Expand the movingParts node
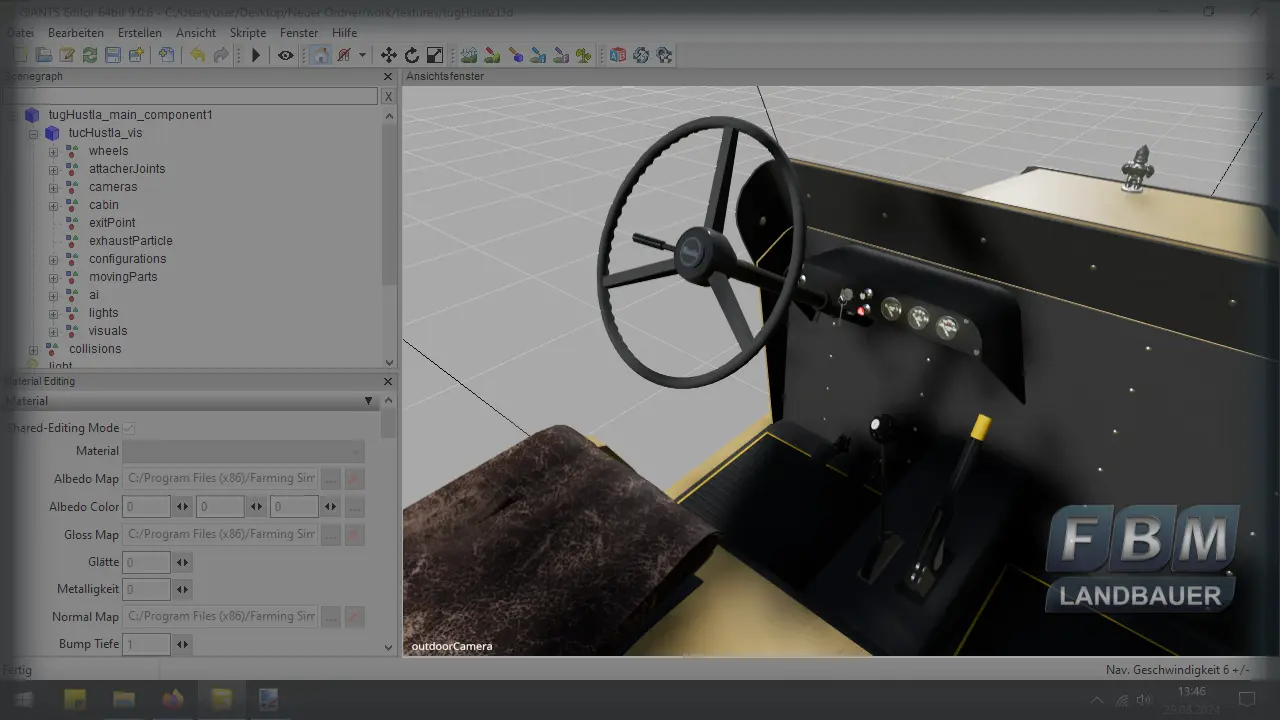 tap(54, 277)
